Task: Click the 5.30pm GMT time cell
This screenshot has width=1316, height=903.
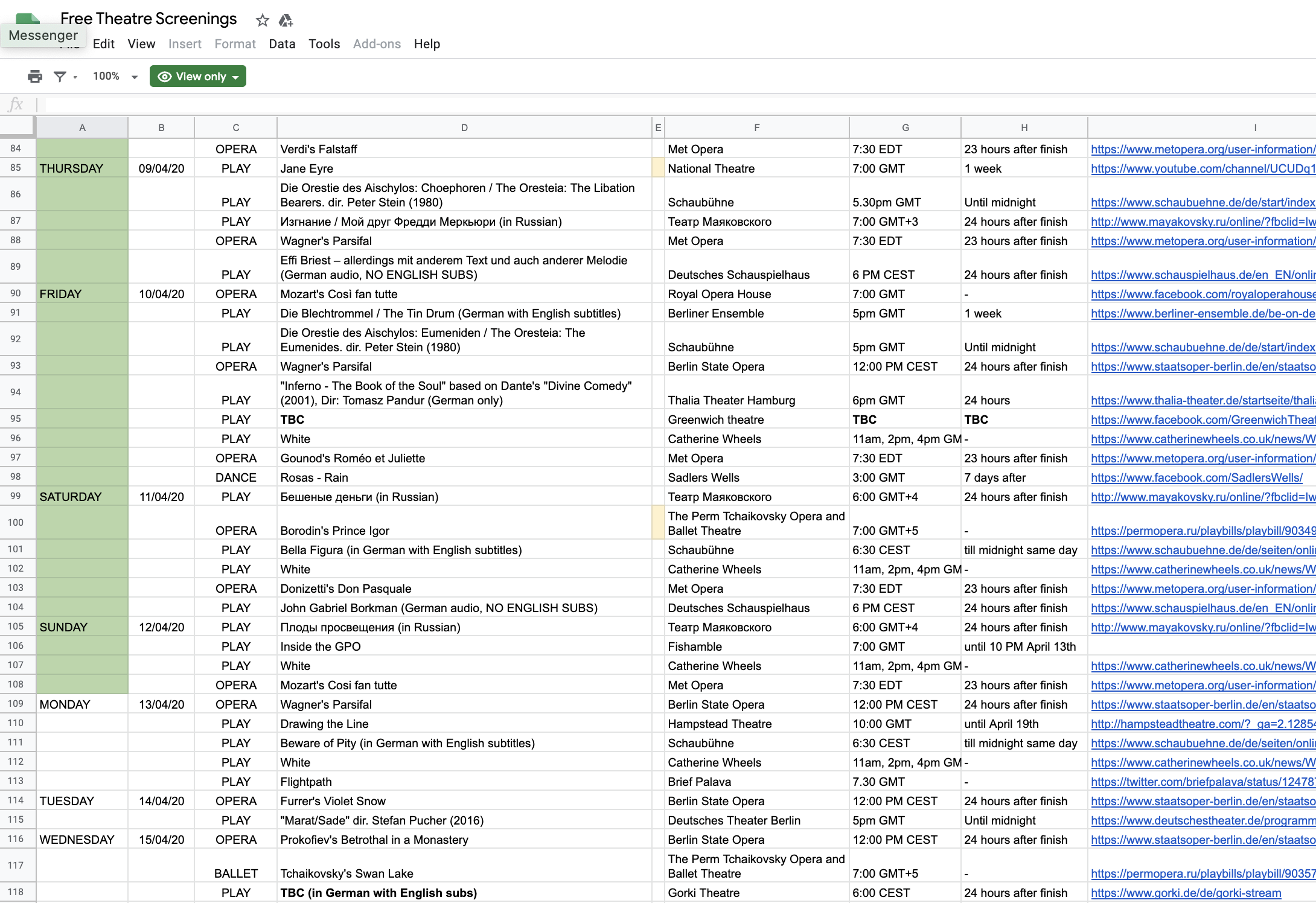Action: [905, 194]
